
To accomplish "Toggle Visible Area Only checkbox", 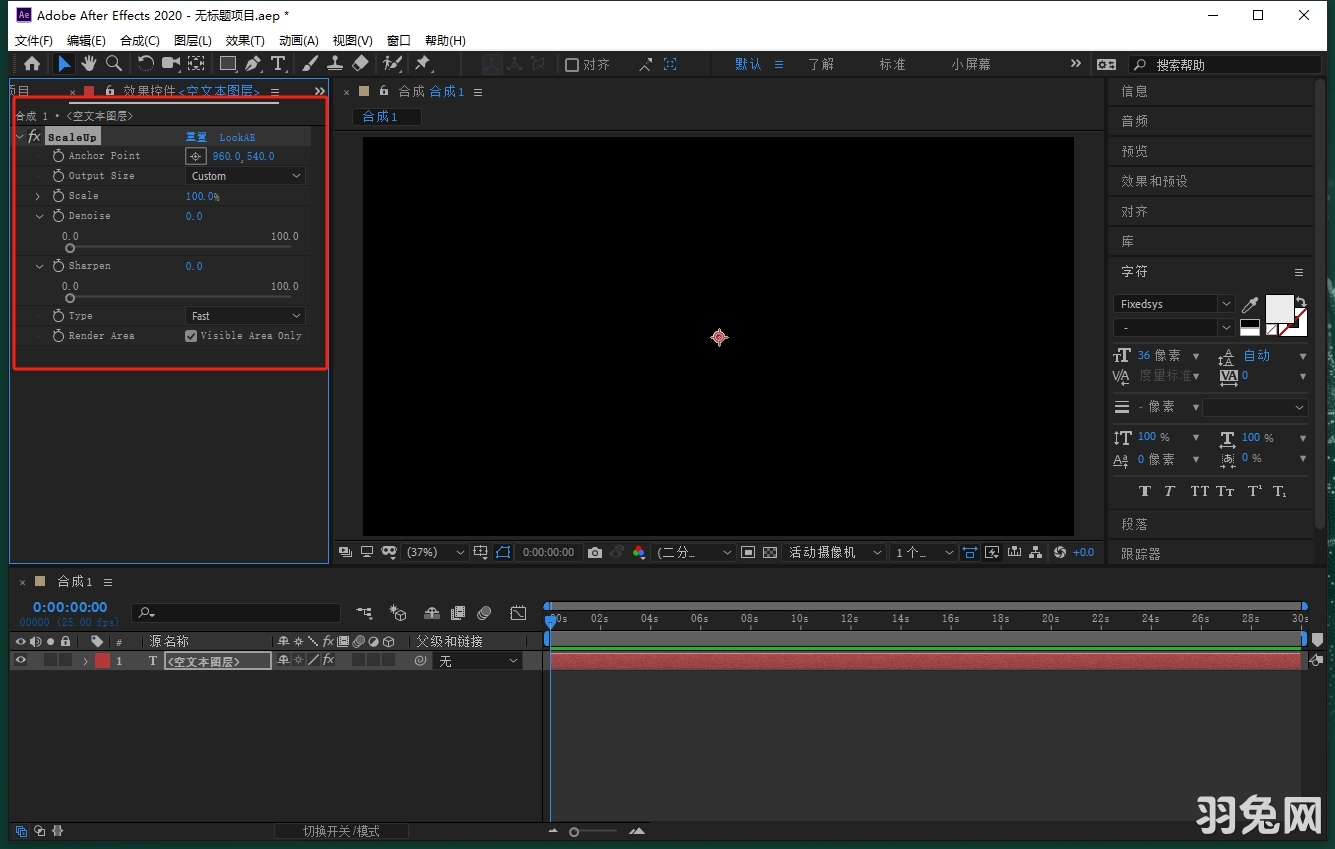I will tap(191, 336).
